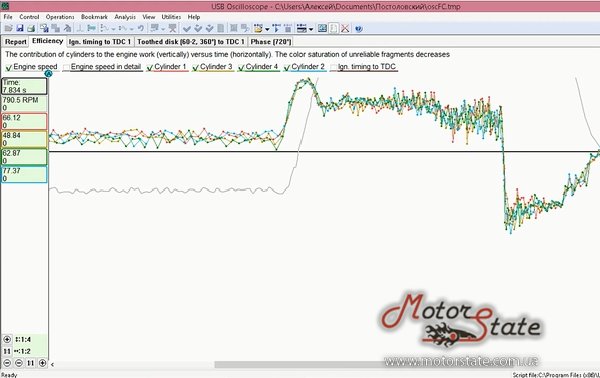Image resolution: width=600 pixels, height=378 pixels.
Task: Click the Script file path in the status bar
Action: (x=556, y=375)
